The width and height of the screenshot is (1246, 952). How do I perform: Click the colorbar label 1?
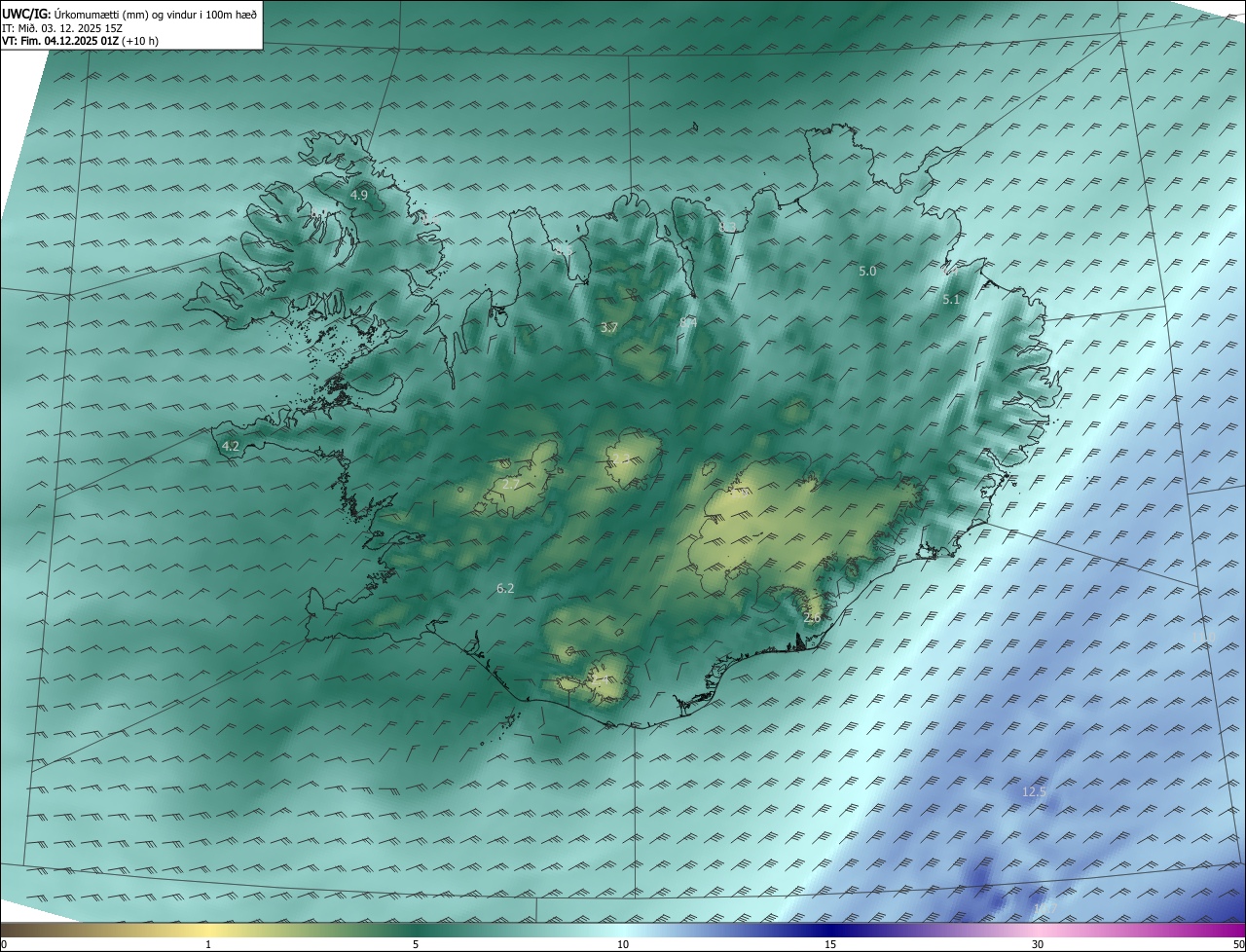click(208, 944)
